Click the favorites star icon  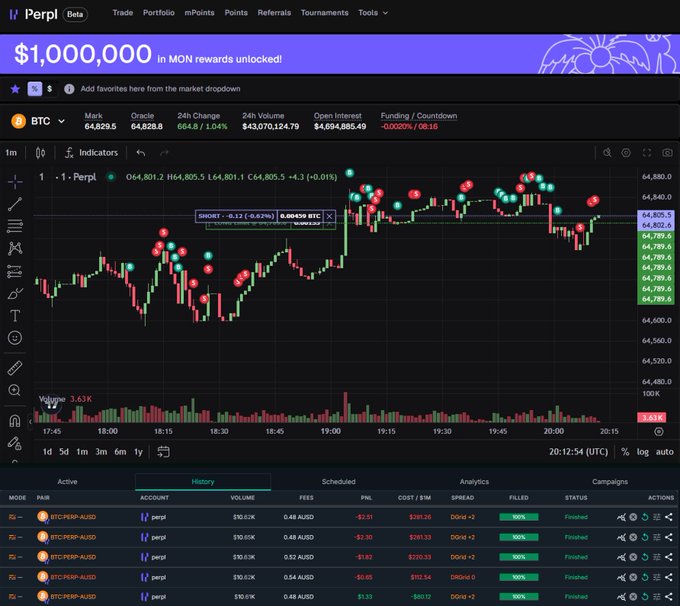15,89
